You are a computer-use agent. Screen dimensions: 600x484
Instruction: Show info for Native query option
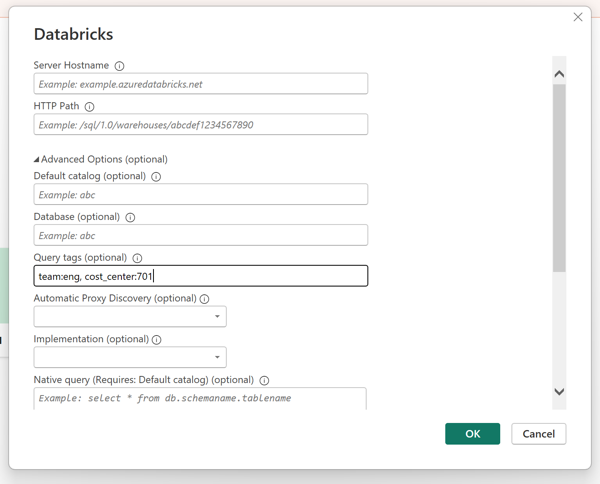point(264,381)
